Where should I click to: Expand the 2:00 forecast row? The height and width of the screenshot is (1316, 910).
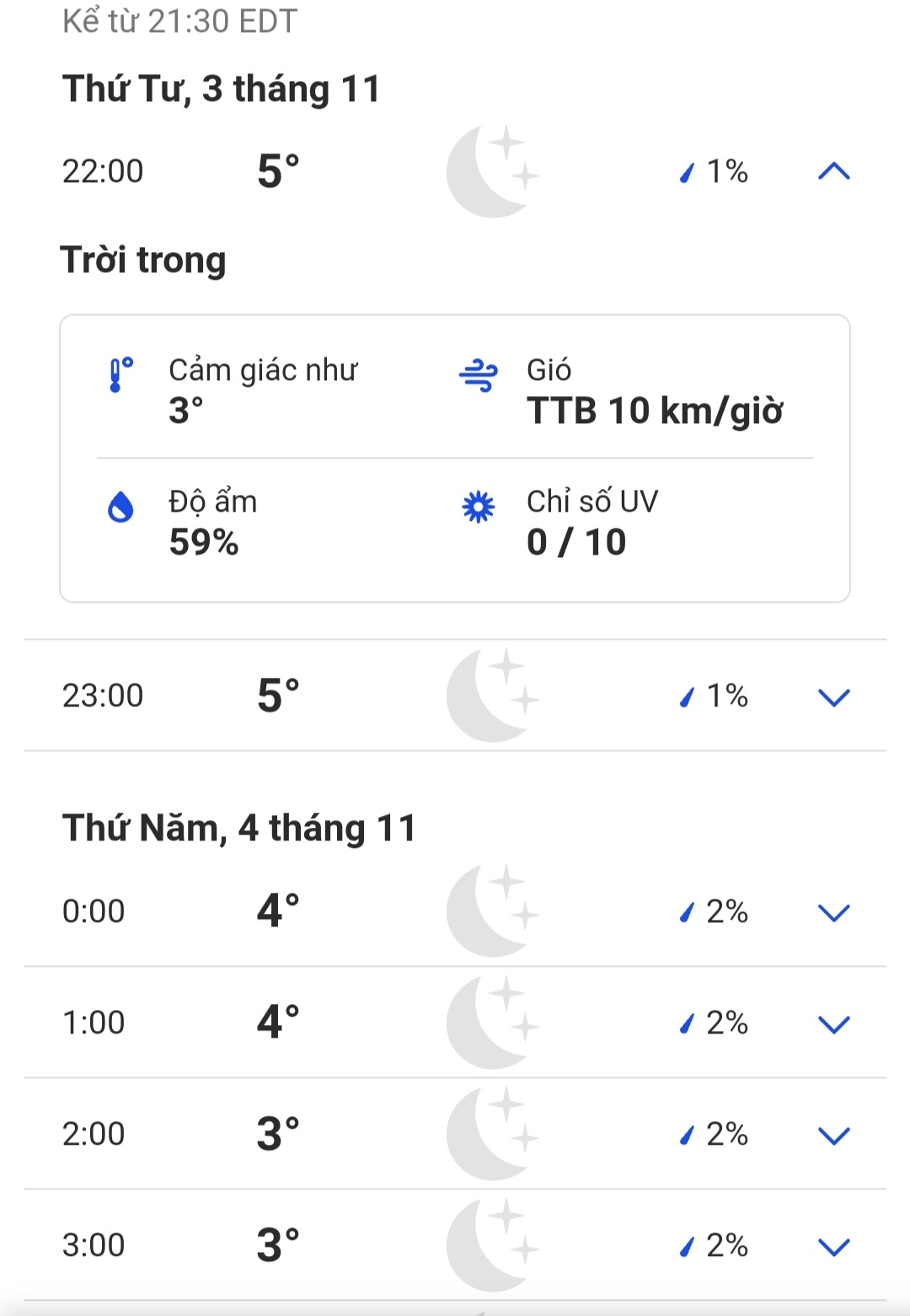pyautogui.click(x=833, y=1135)
